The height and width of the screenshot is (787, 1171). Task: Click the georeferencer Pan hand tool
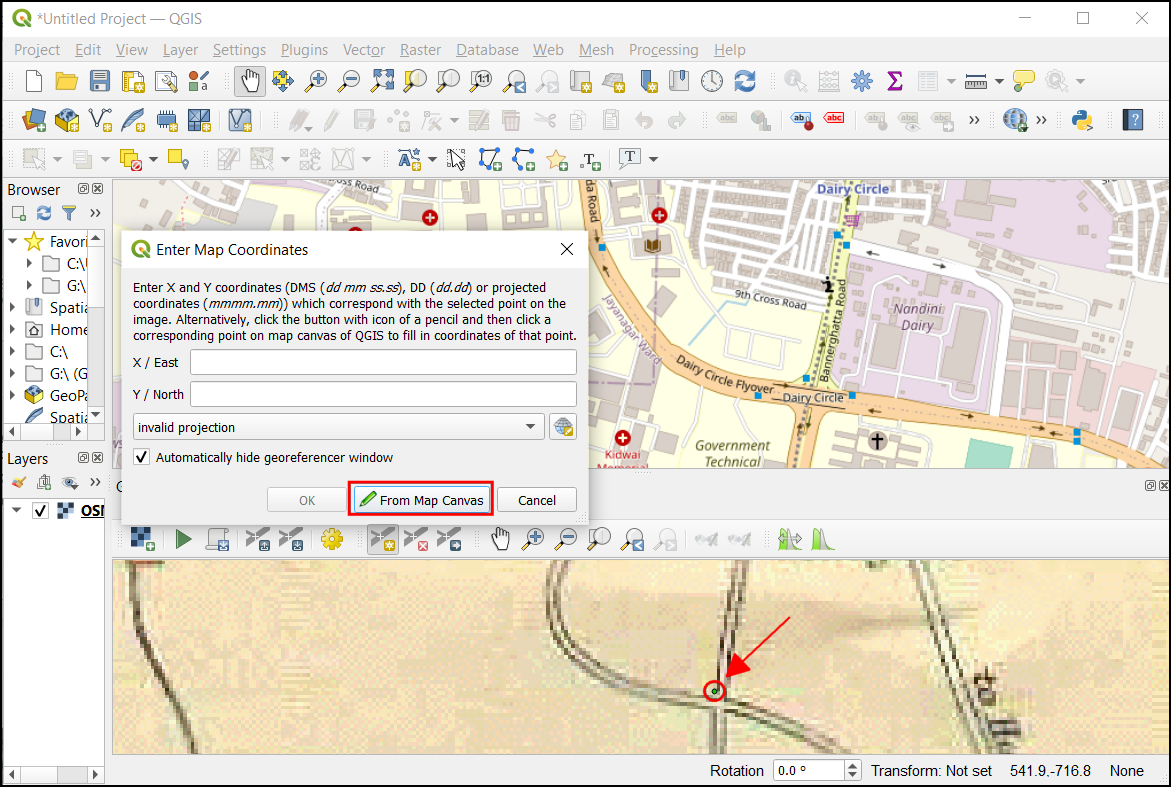pos(500,538)
